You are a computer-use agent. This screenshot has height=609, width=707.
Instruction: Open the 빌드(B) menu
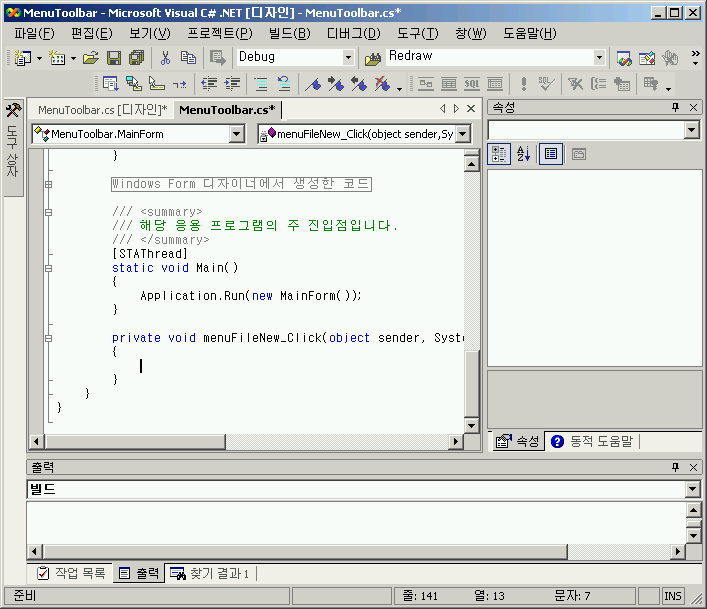click(x=290, y=33)
